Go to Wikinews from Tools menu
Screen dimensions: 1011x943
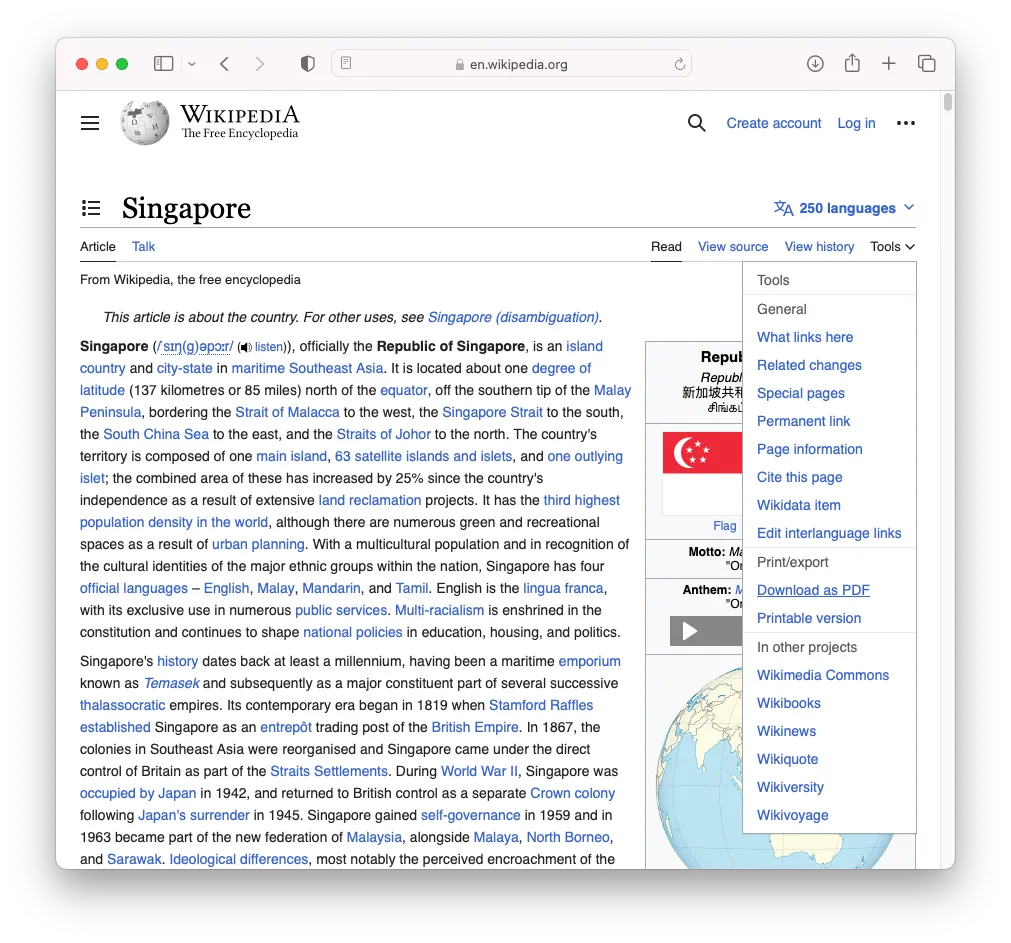[x=786, y=731]
